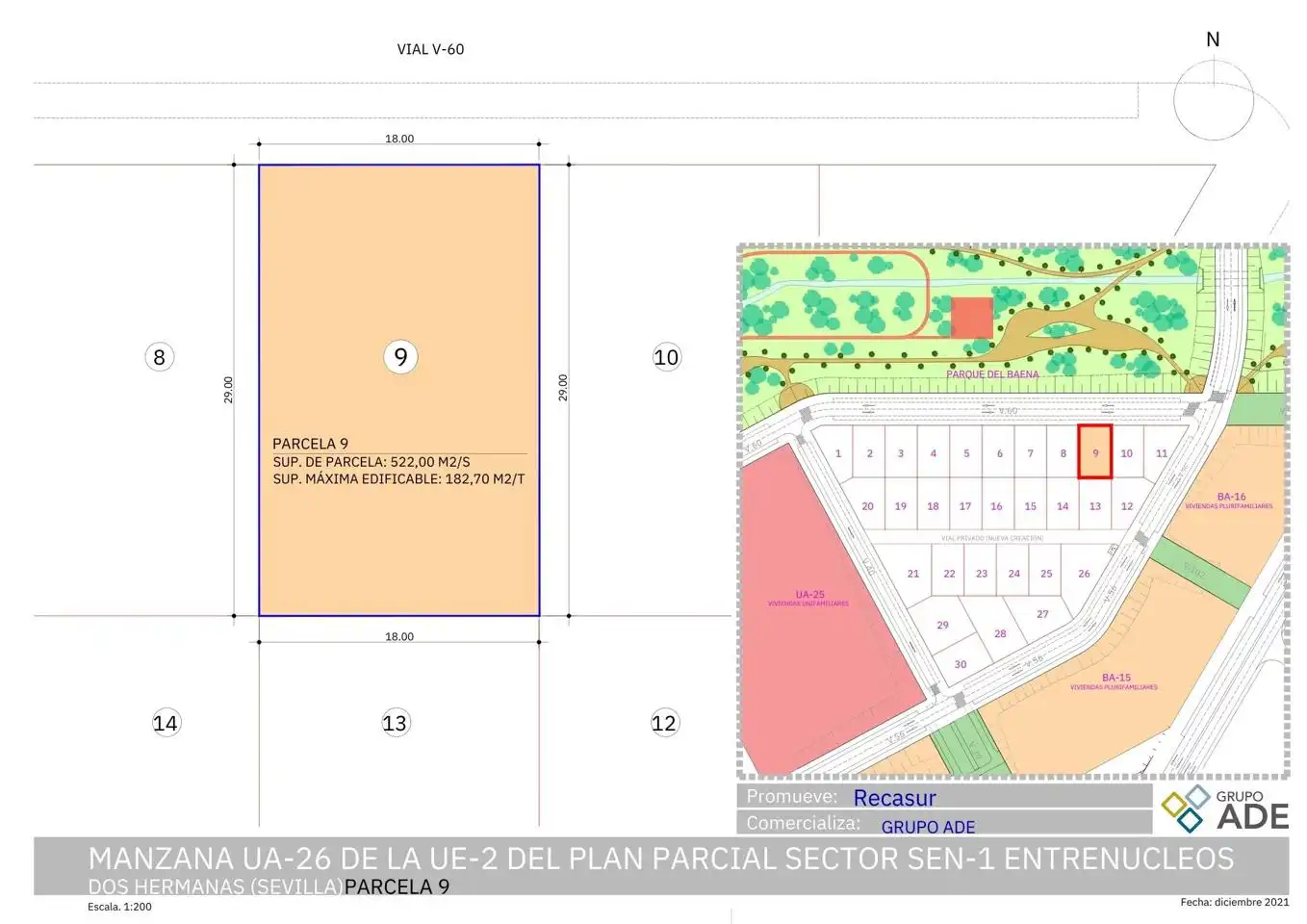Click parcel 16 in the location map

coord(996,506)
